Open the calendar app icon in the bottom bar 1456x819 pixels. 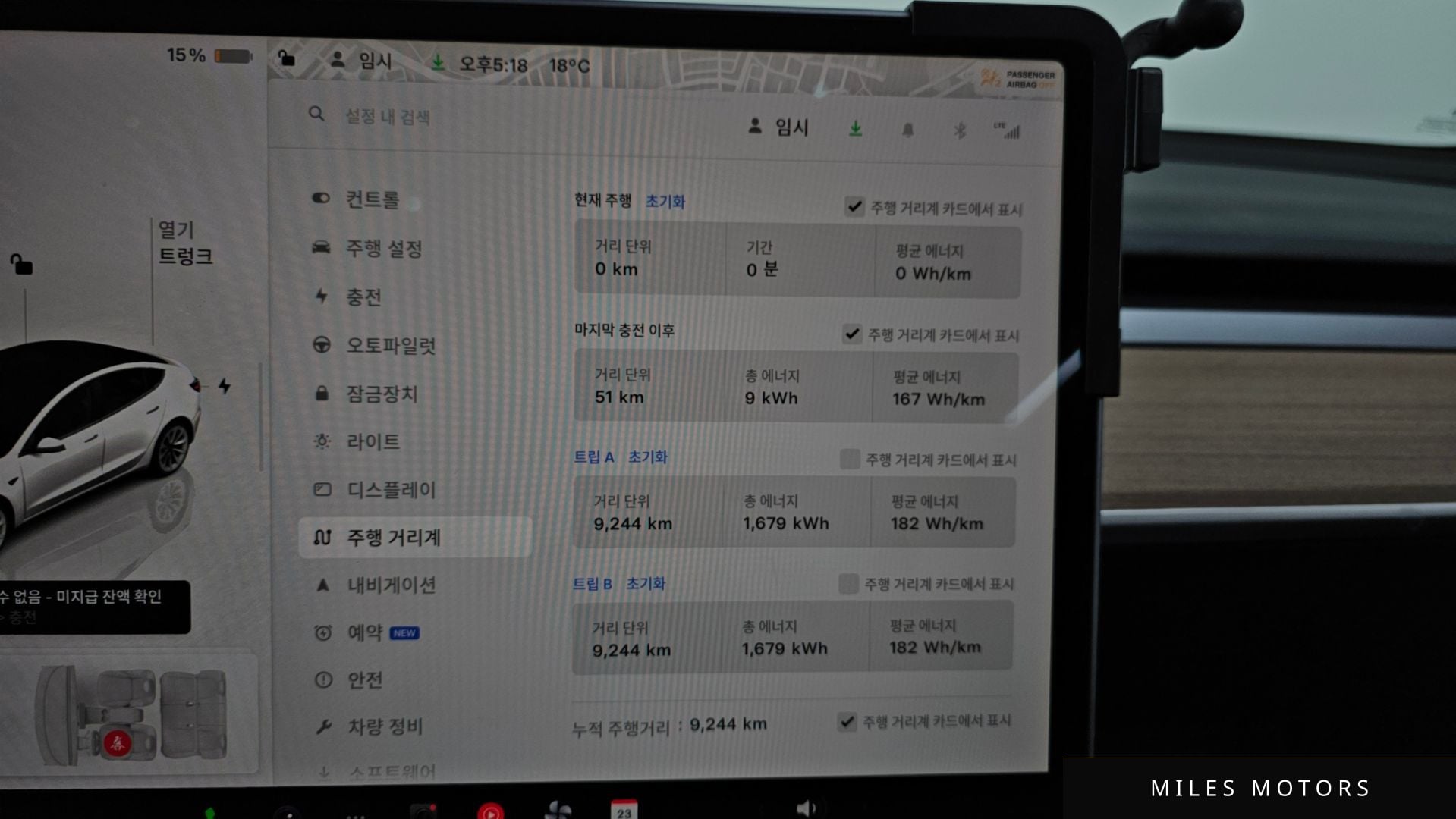624,811
